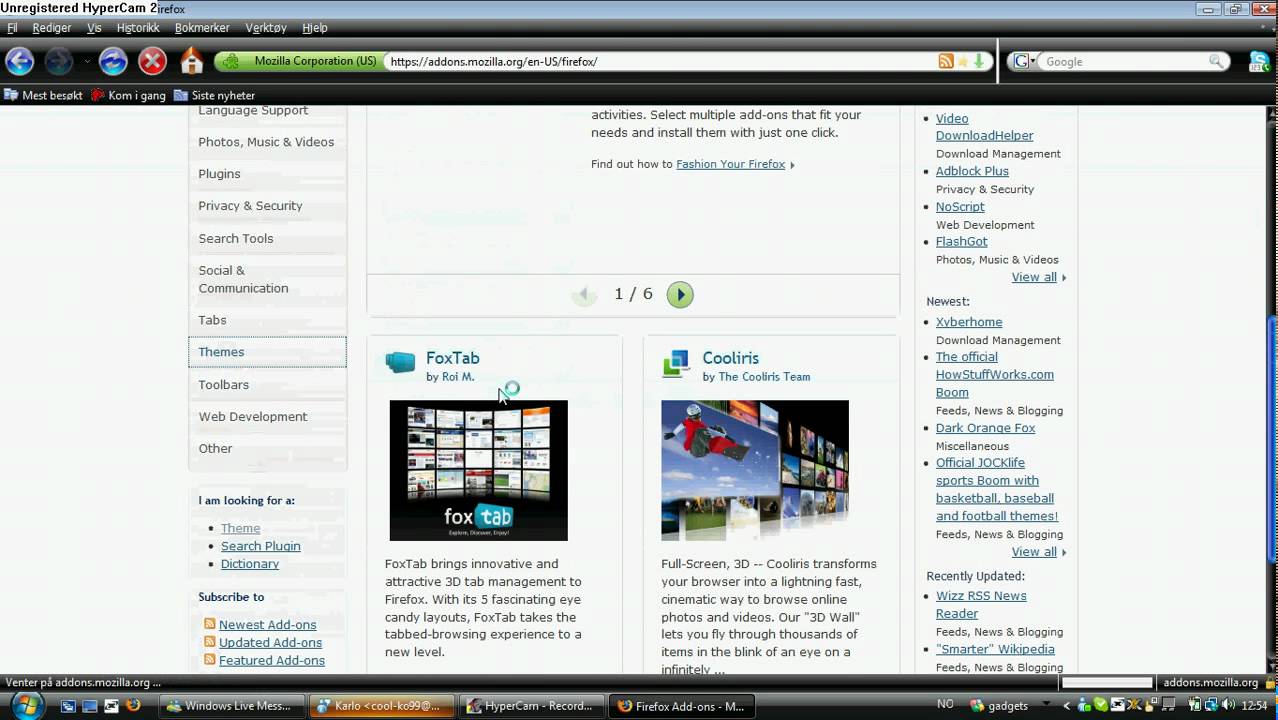Open the FoxTab screenshot thumbnail
The height and width of the screenshot is (720, 1278).
pyautogui.click(x=478, y=470)
